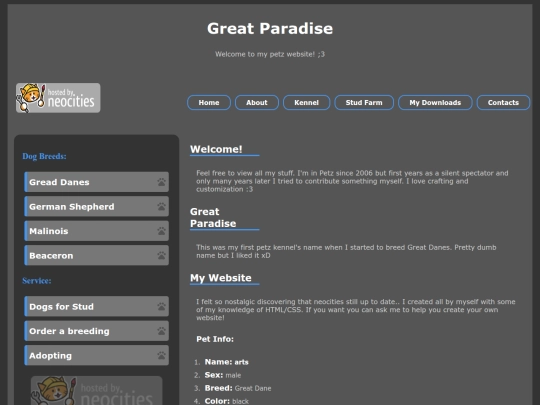540x405 pixels.
Task: Click the 'Sex: male' list entry
Action: click(223, 375)
